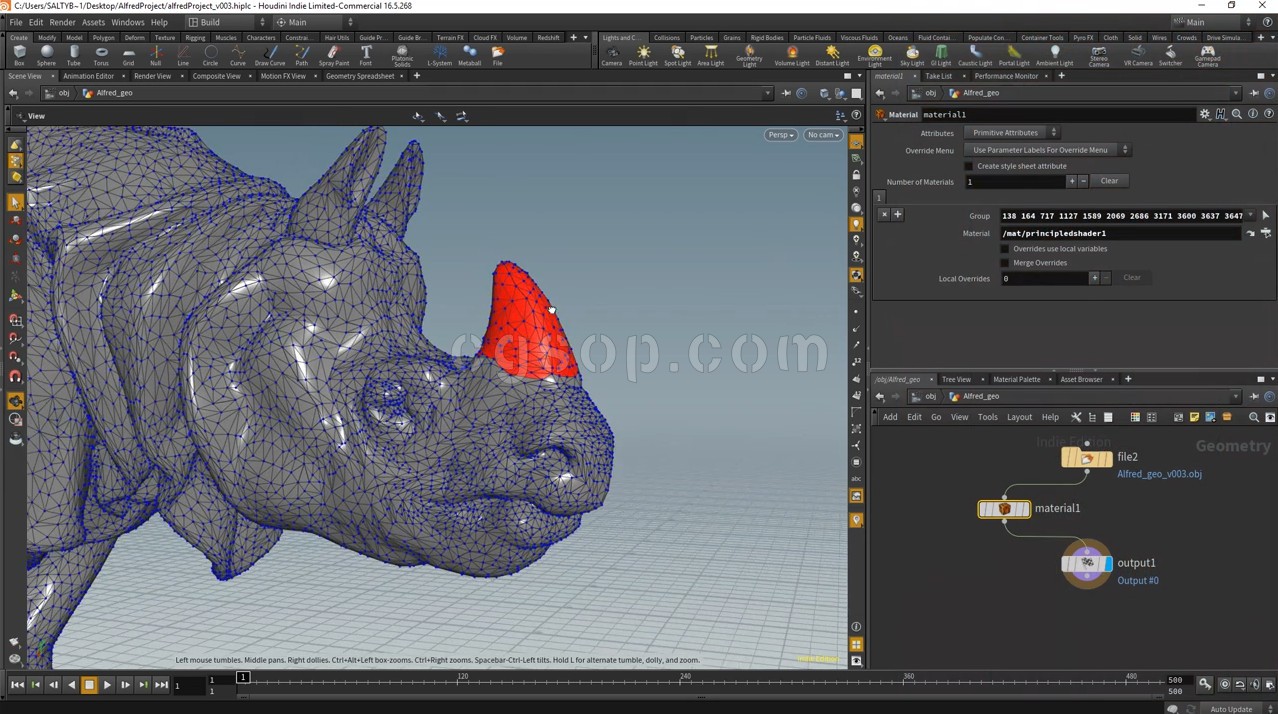Screen dimensions: 1278x714
Task: Click the Group primitive numbers field
Action: click(1121, 215)
